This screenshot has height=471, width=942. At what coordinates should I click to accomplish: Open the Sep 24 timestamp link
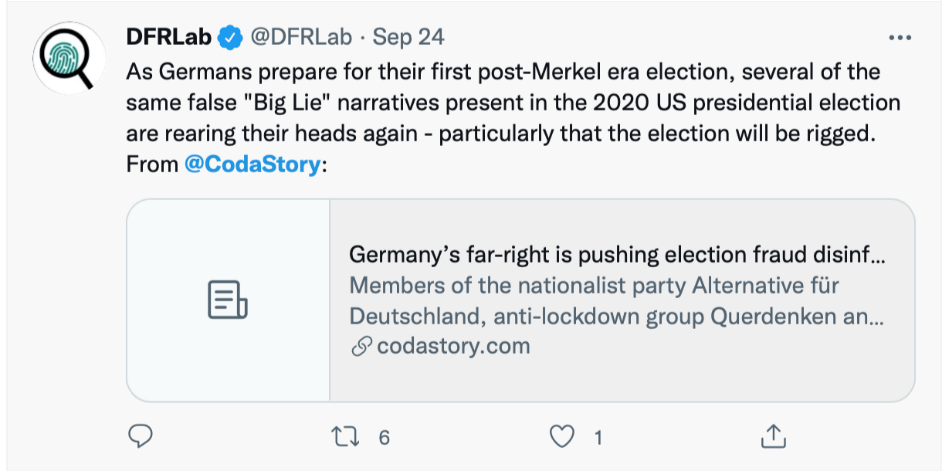click(408, 38)
